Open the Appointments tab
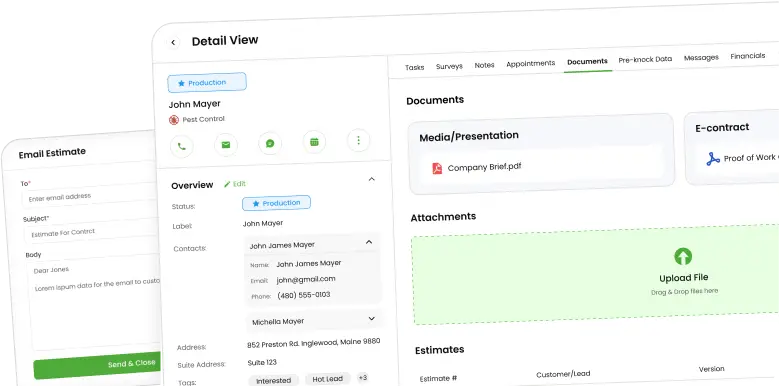Image resolution: width=779 pixels, height=386 pixels. tap(531, 64)
